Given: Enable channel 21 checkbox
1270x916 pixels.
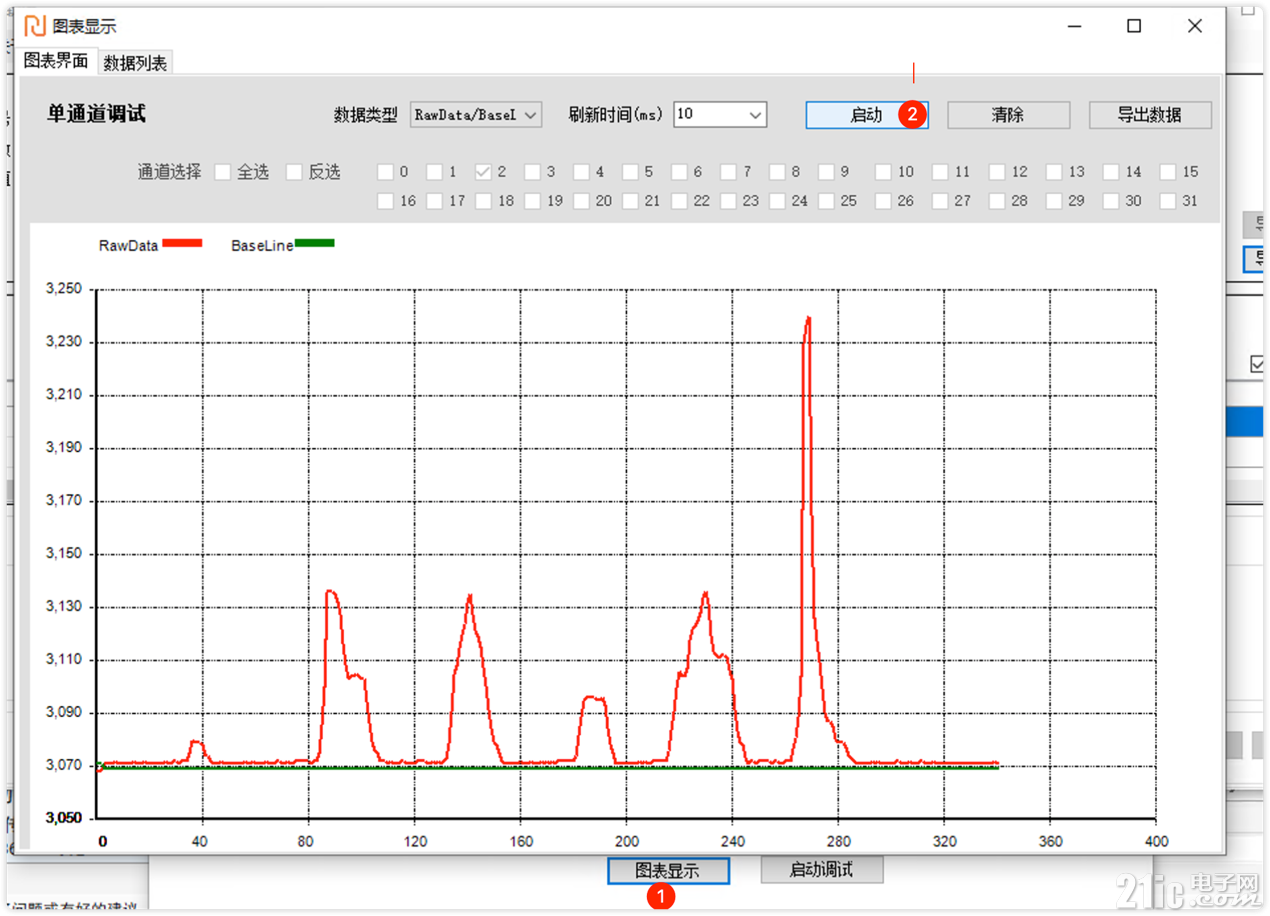Looking at the screenshot, I should (631, 201).
